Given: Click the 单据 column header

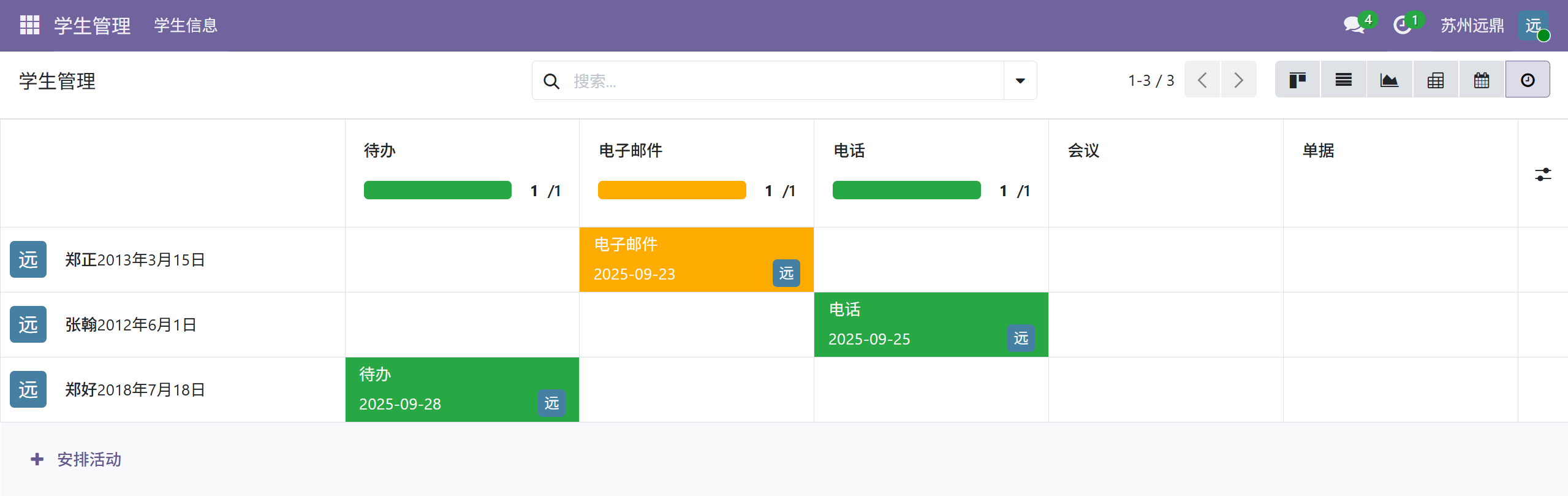Looking at the screenshot, I should tap(1319, 150).
